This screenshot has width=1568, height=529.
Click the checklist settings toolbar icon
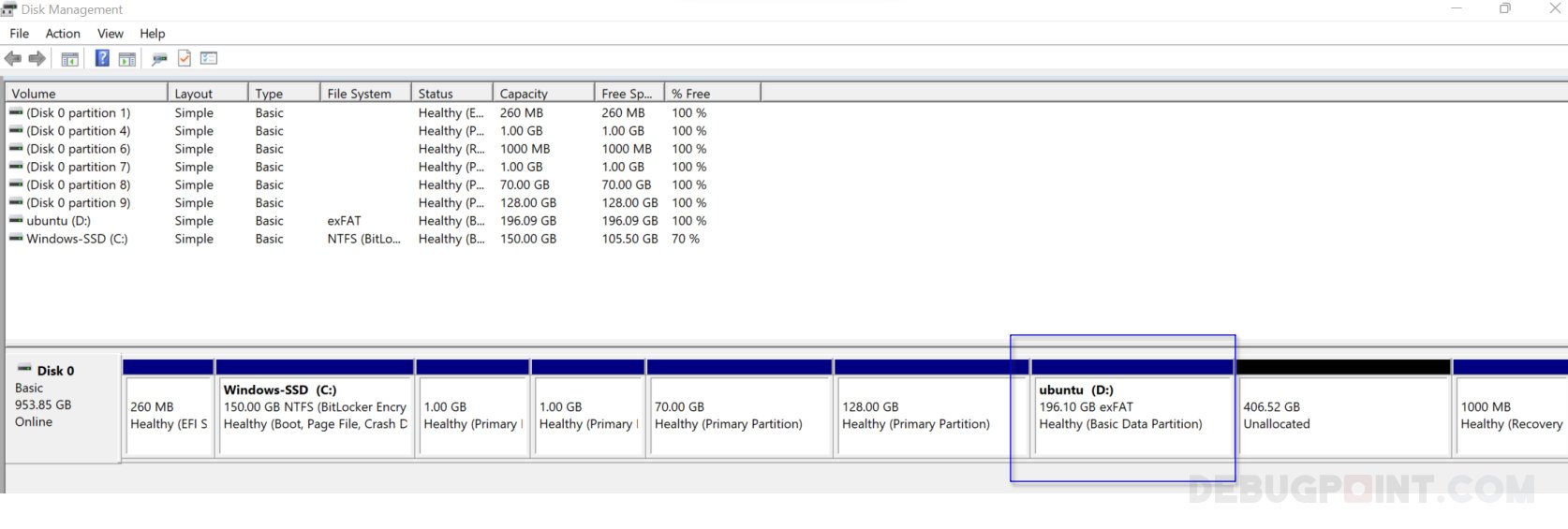[x=209, y=58]
